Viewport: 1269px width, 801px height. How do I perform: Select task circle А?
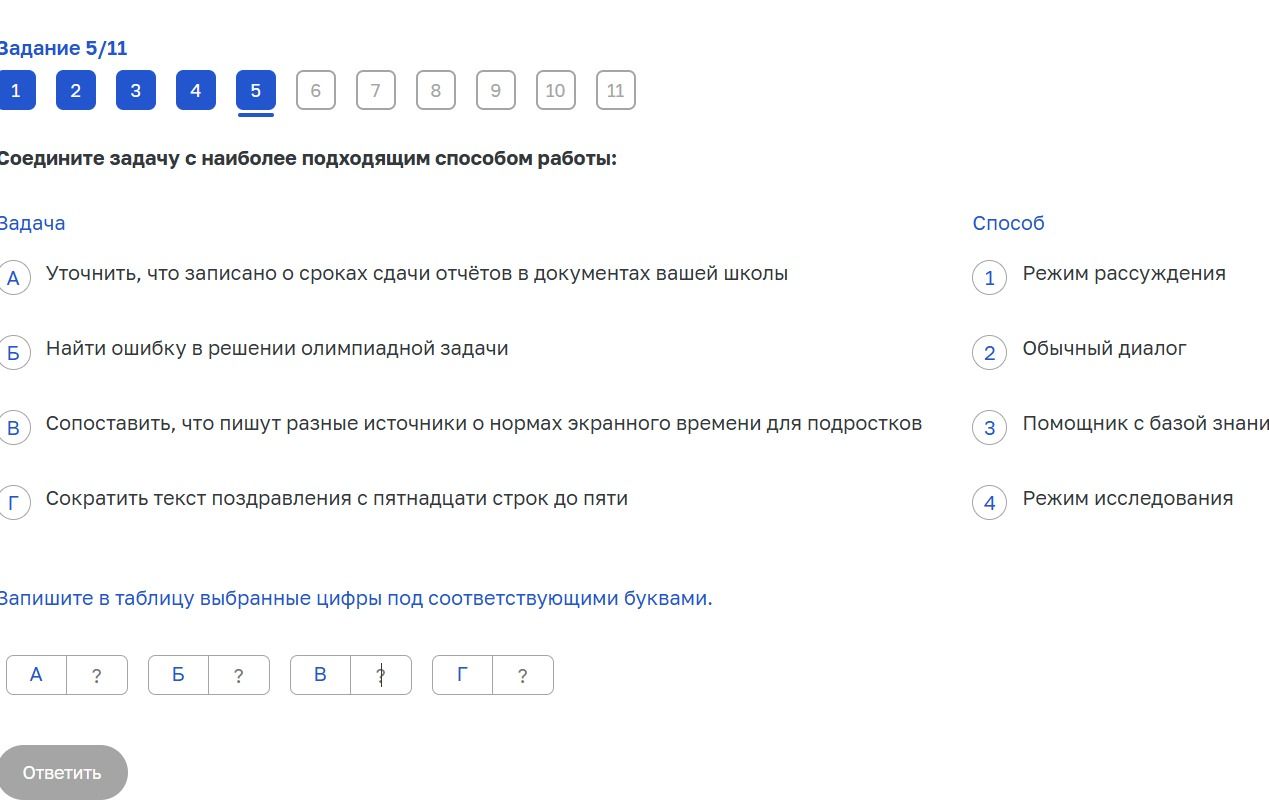click(13, 278)
